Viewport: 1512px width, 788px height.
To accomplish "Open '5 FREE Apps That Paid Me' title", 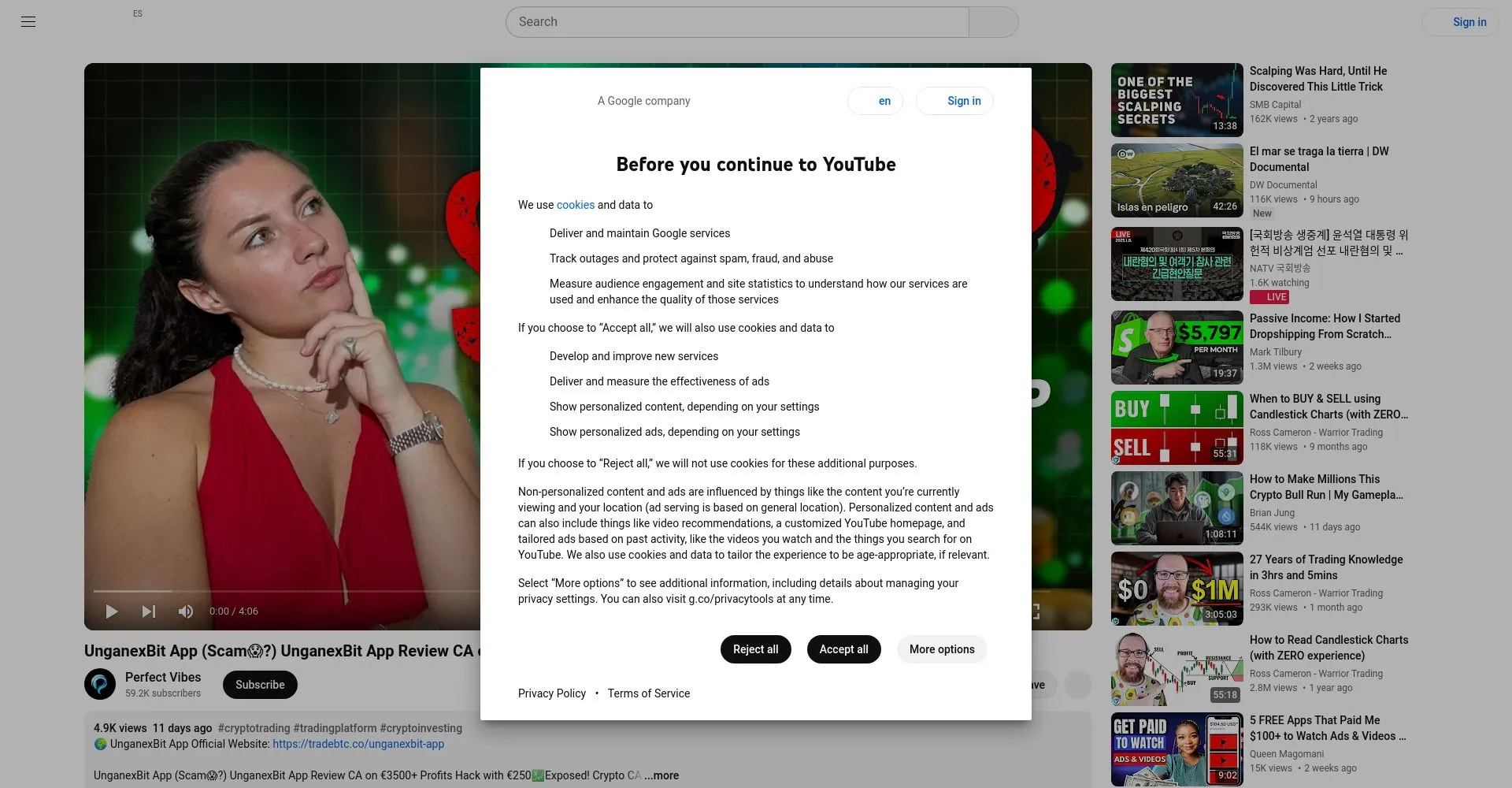I will [1328, 728].
